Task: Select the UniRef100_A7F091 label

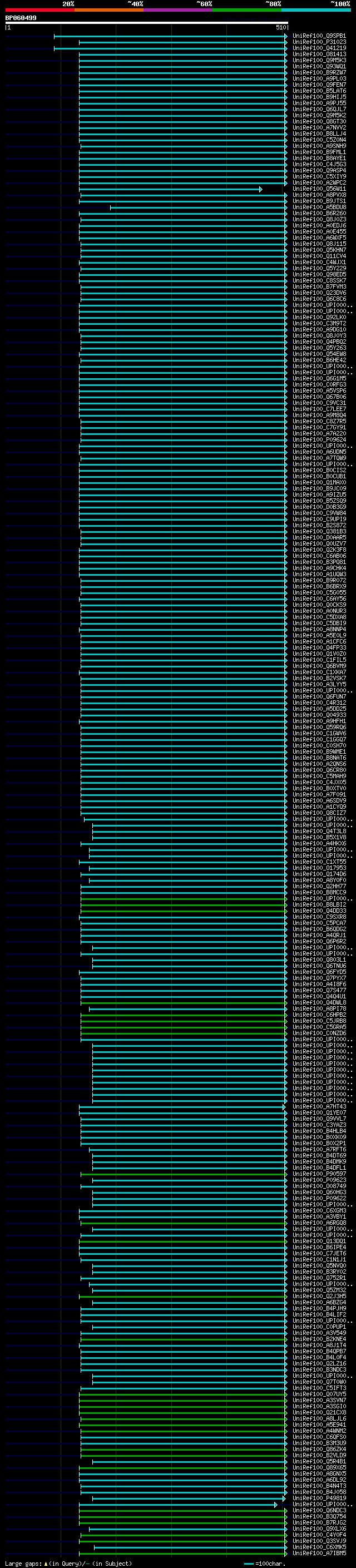Action: click(319, 794)
